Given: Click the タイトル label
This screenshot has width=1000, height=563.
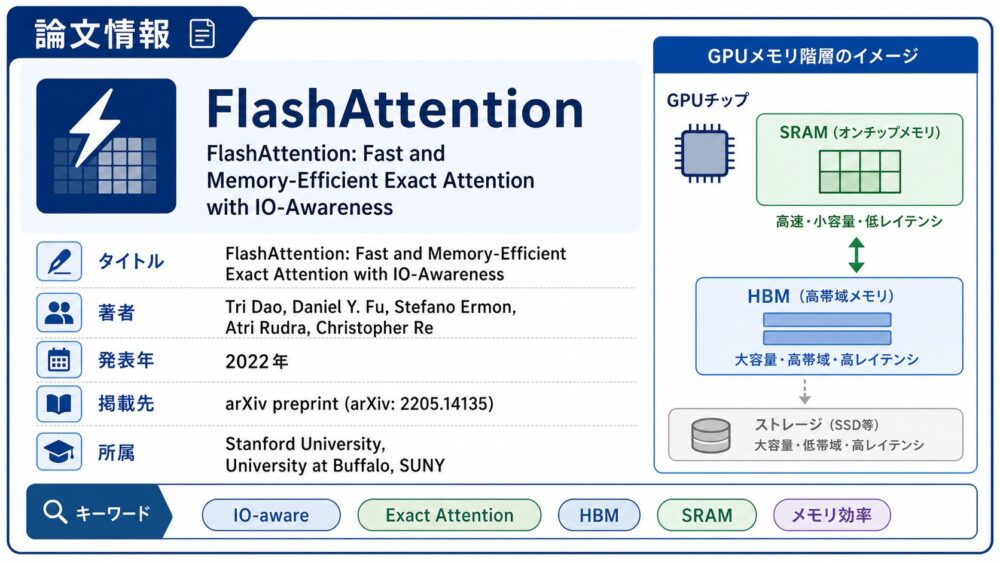Looking at the screenshot, I should (131, 261).
